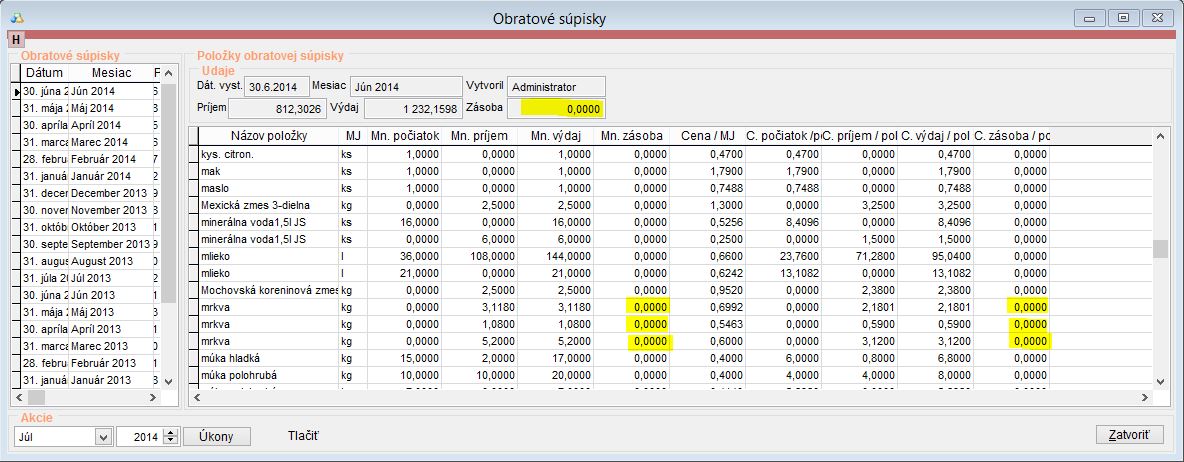The width and height of the screenshot is (1184, 462).
Task: Decrease the year with the down spinner
Action: tap(170, 441)
